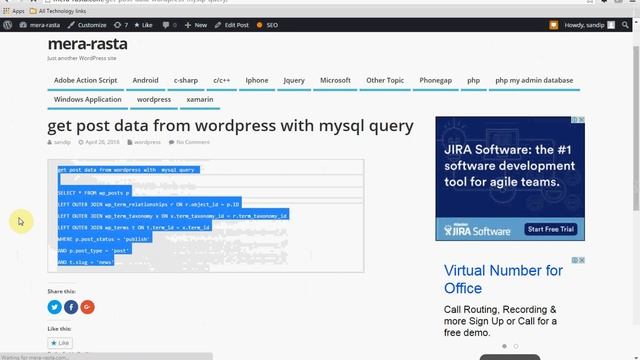The image size is (640, 360).
Task: Open the wordpress category in nav menu
Action: [154, 100]
